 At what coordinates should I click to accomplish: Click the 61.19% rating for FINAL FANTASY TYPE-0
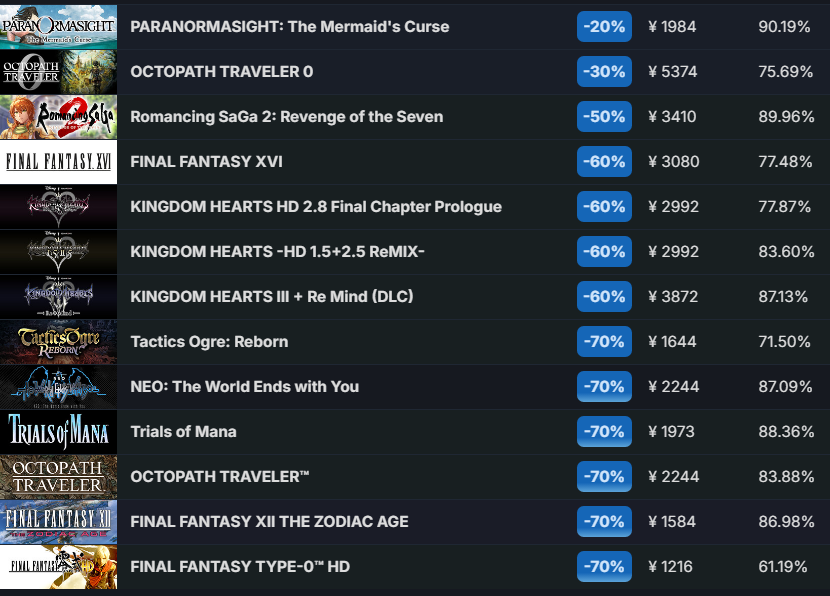pos(784,567)
